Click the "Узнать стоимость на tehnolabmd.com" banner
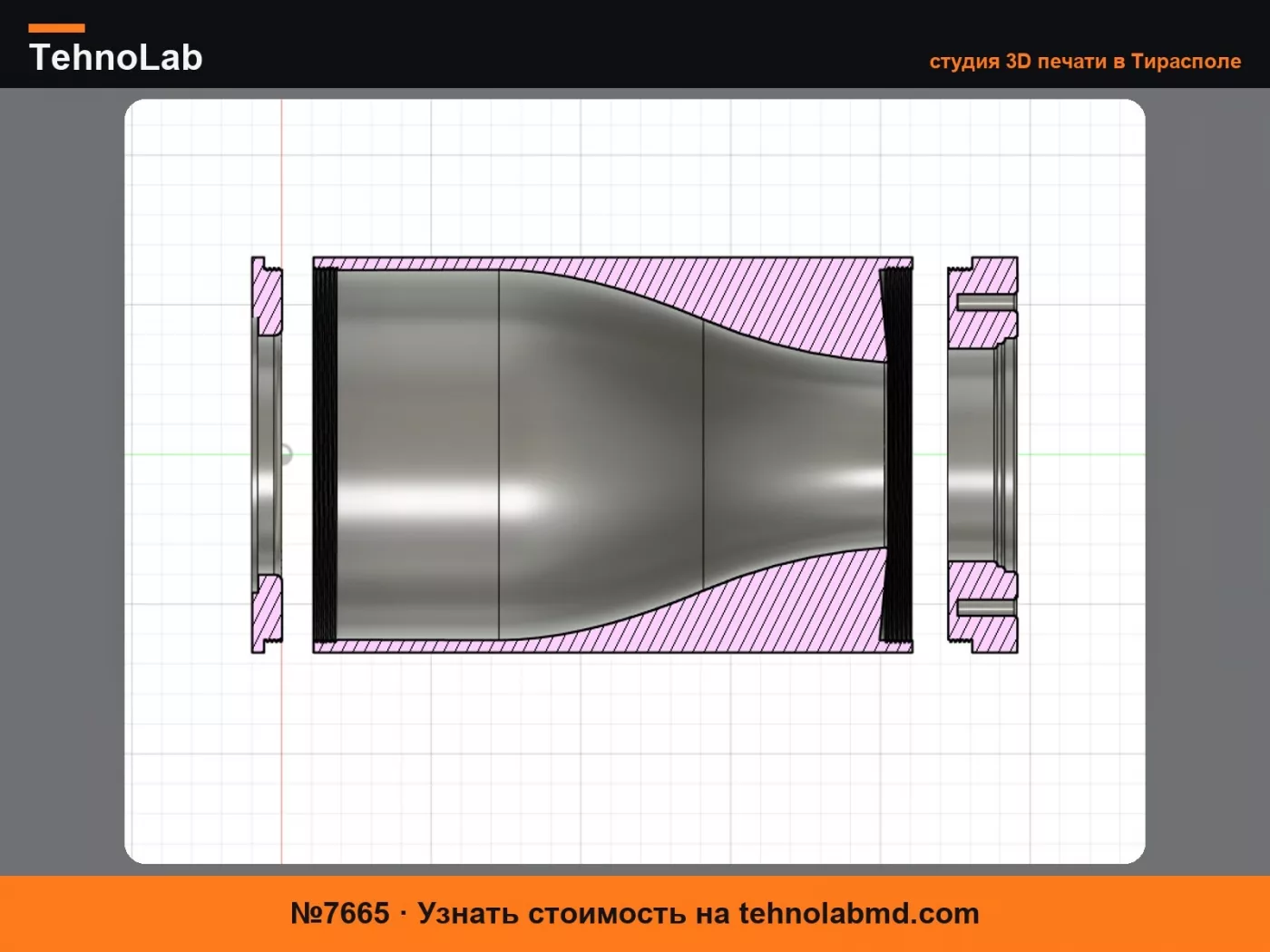 point(635,913)
